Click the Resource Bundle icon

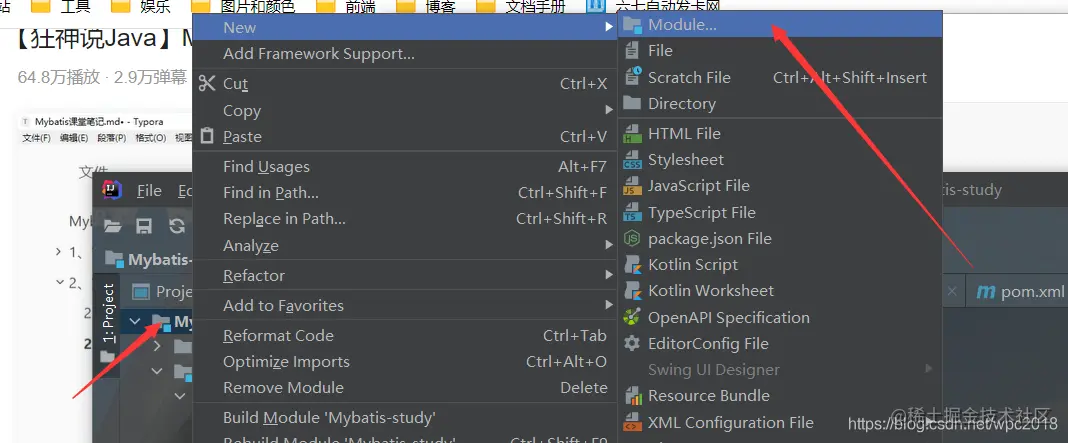click(633, 395)
